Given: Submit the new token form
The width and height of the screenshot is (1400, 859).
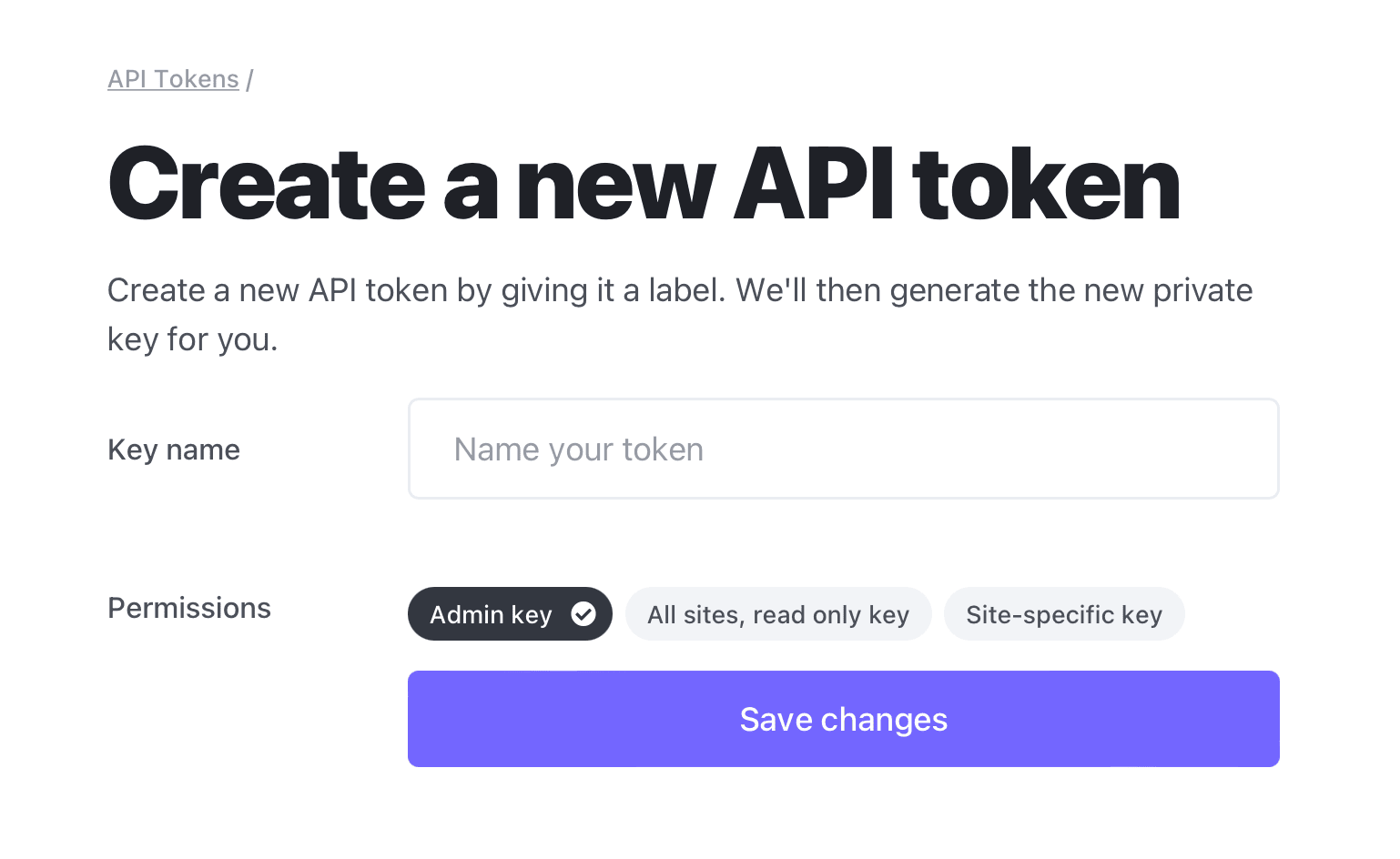Looking at the screenshot, I should tap(843, 719).
